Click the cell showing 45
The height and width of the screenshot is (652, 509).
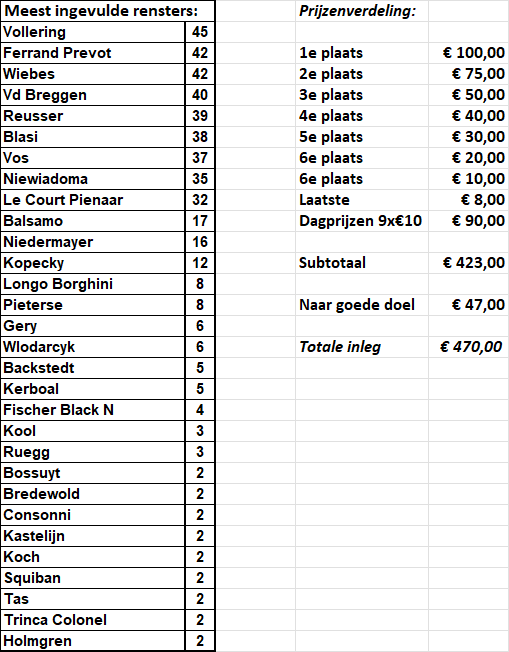click(x=200, y=32)
